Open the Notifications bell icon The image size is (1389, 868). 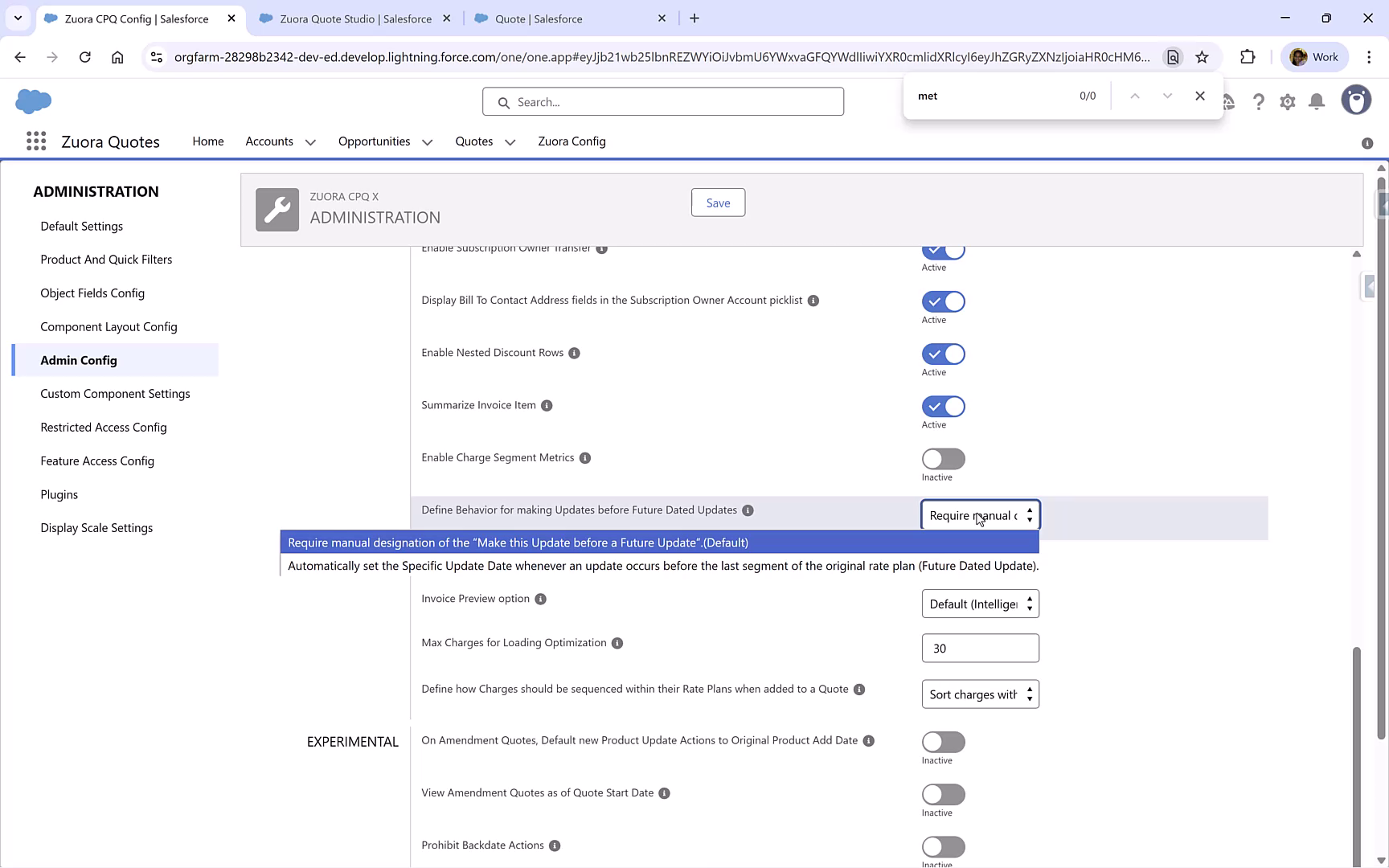click(x=1316, y=101)
